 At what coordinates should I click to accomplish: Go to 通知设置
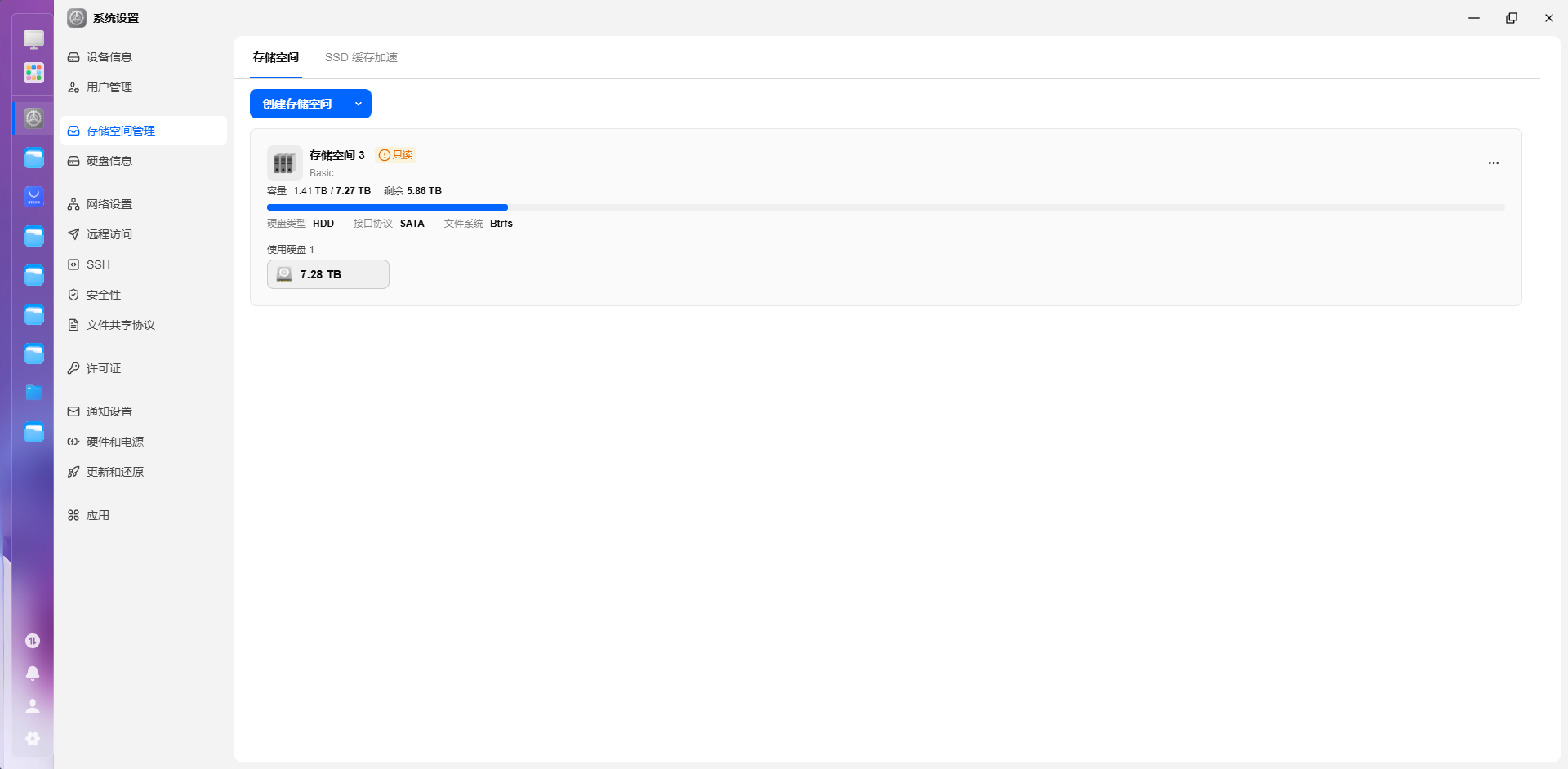(144, 411)
